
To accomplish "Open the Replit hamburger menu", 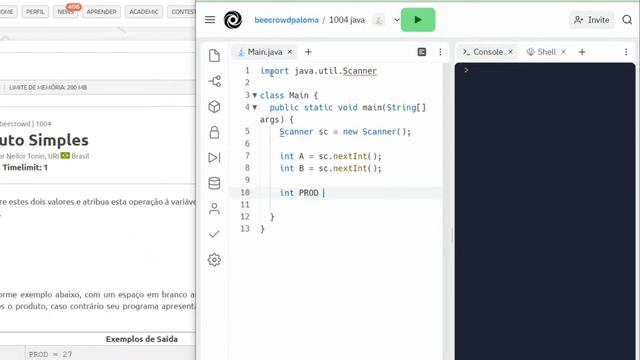I will pos(210,20).
